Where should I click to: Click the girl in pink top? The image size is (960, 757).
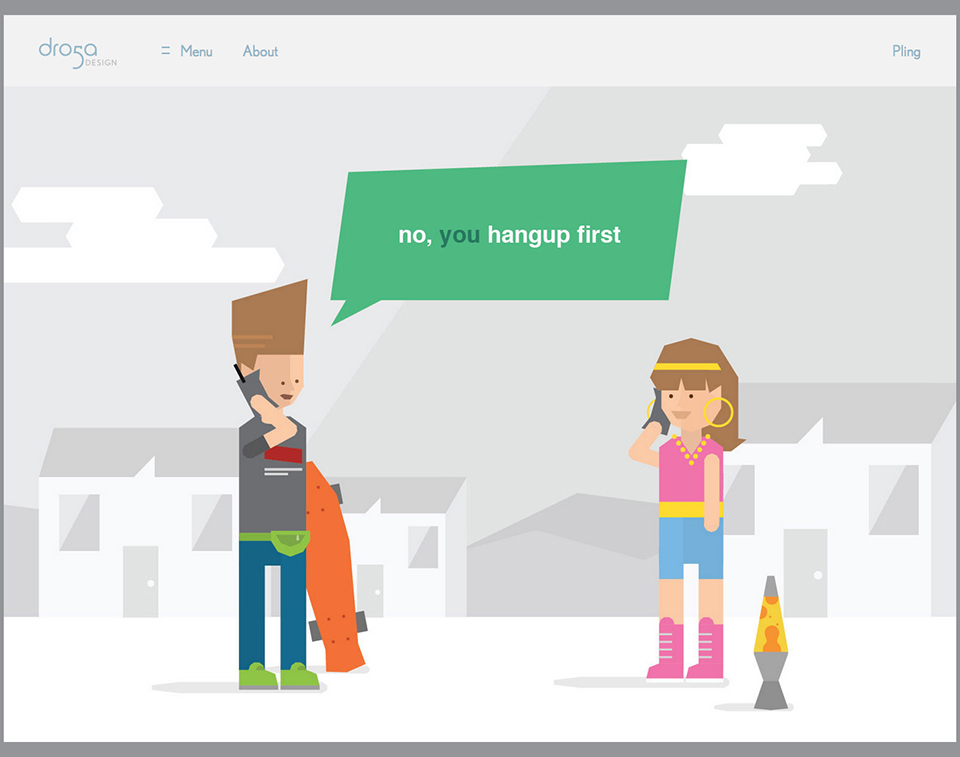(686, 508)
